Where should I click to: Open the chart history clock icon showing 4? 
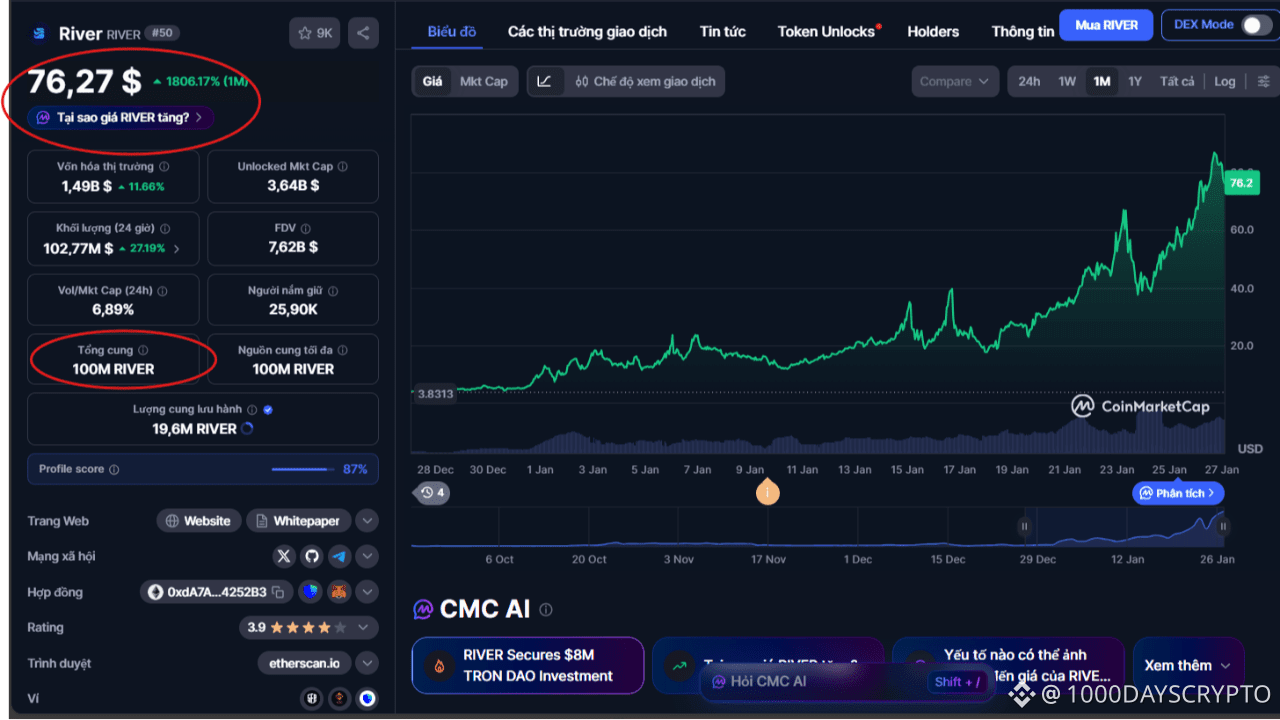(x=430, y=492)
